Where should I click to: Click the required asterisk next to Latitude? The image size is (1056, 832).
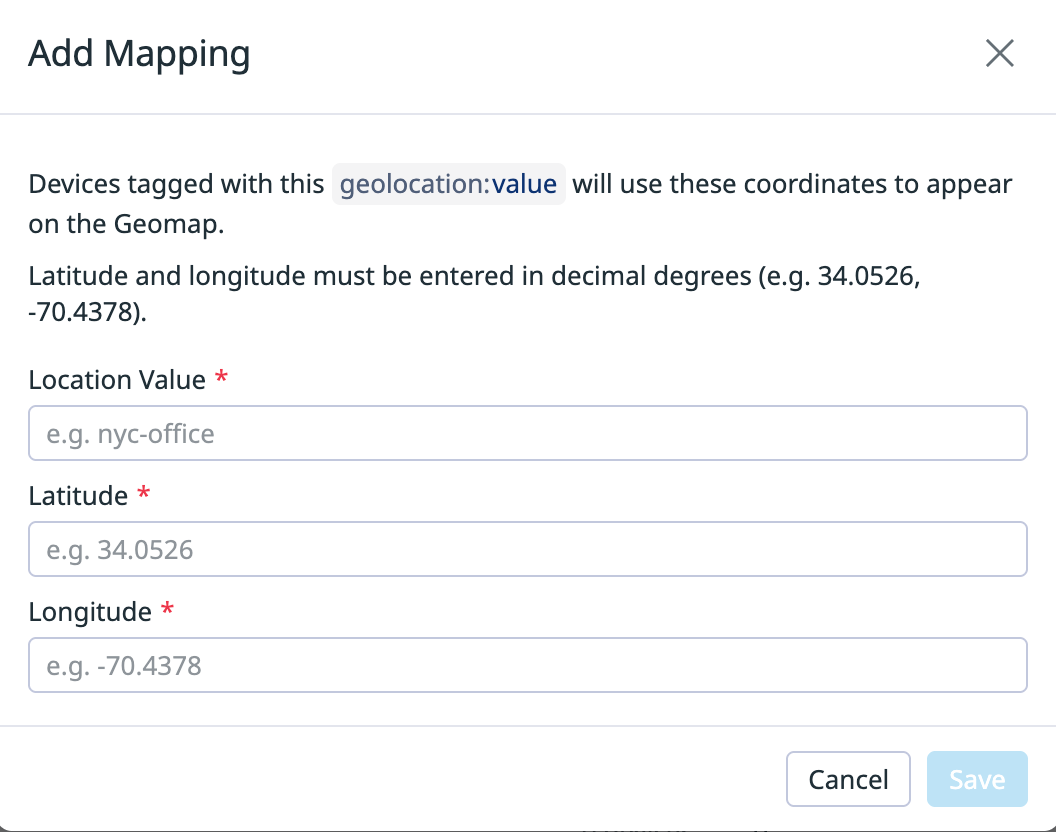point(144,495)
